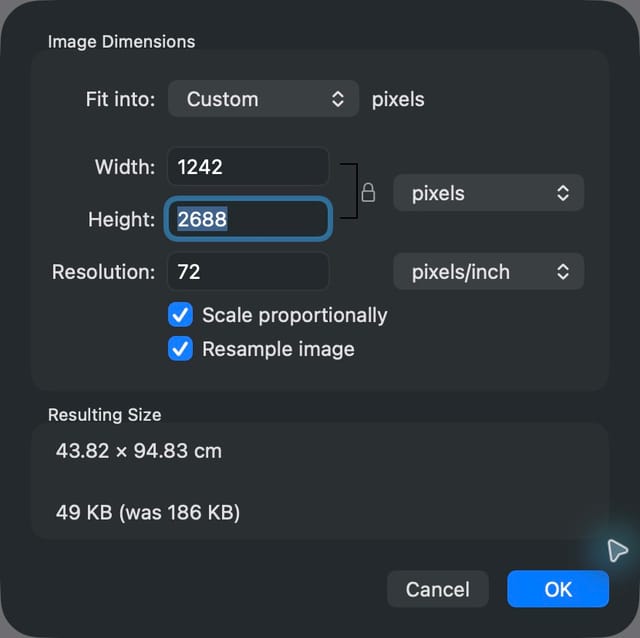Toggle the Scale proportionally checkbox
This screenshot has height=638, width=640.
(180, 315)
